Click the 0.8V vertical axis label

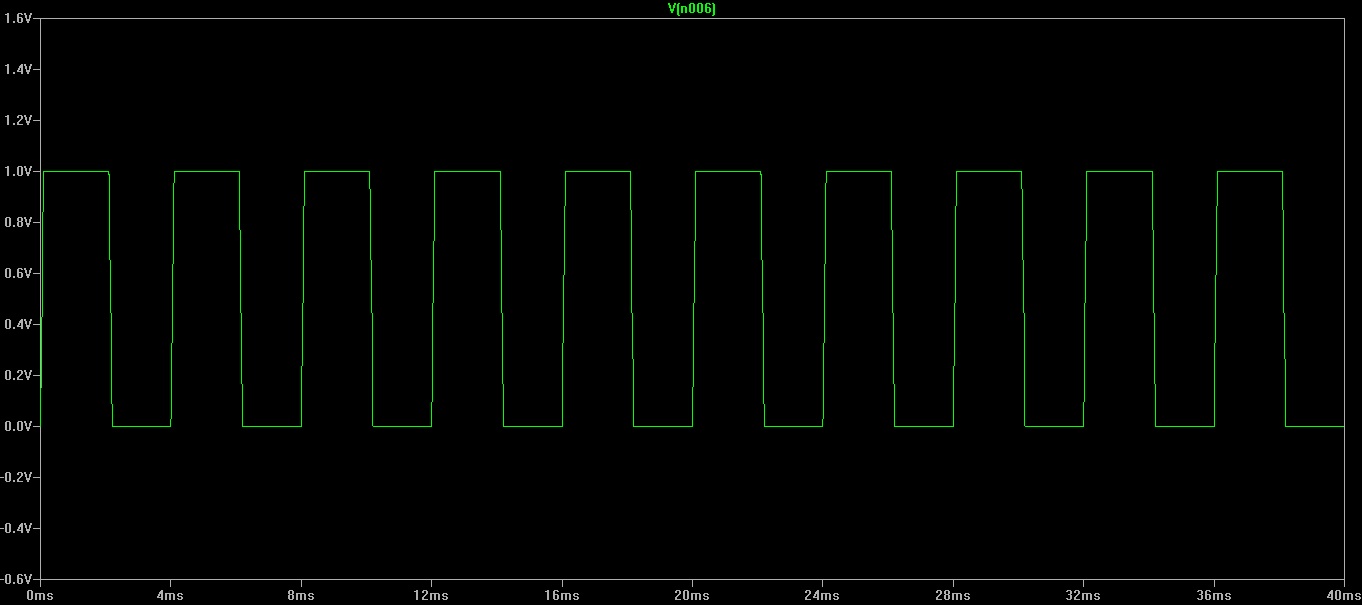[17, 222]
